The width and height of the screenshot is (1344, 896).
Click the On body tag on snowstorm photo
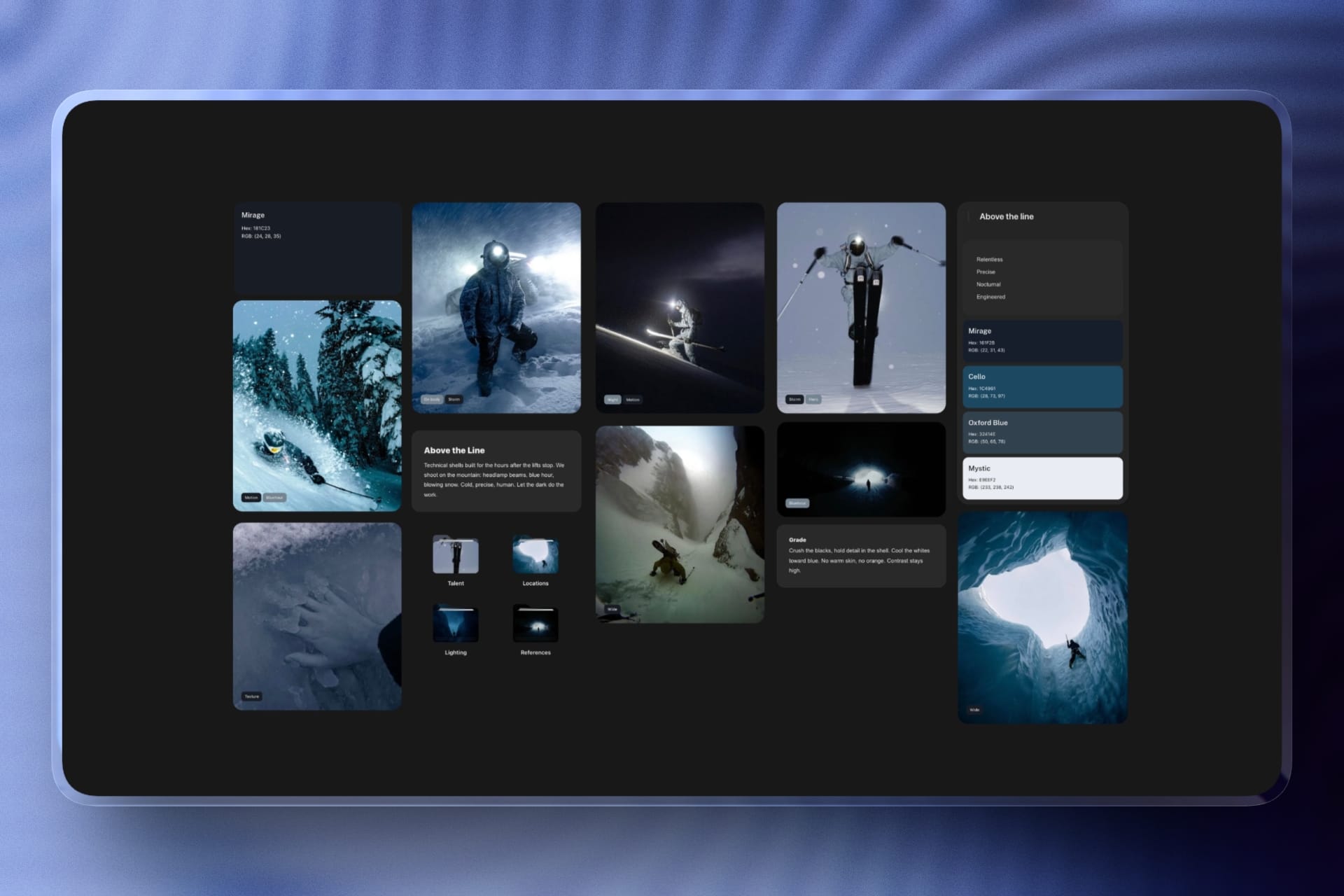pos(431,400)
